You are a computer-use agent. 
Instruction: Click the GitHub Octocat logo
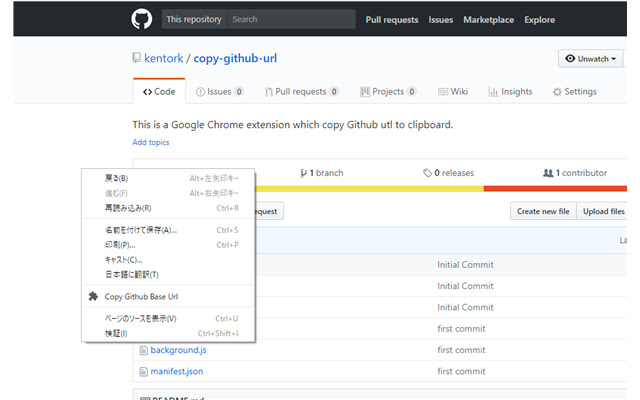point(142,19)
